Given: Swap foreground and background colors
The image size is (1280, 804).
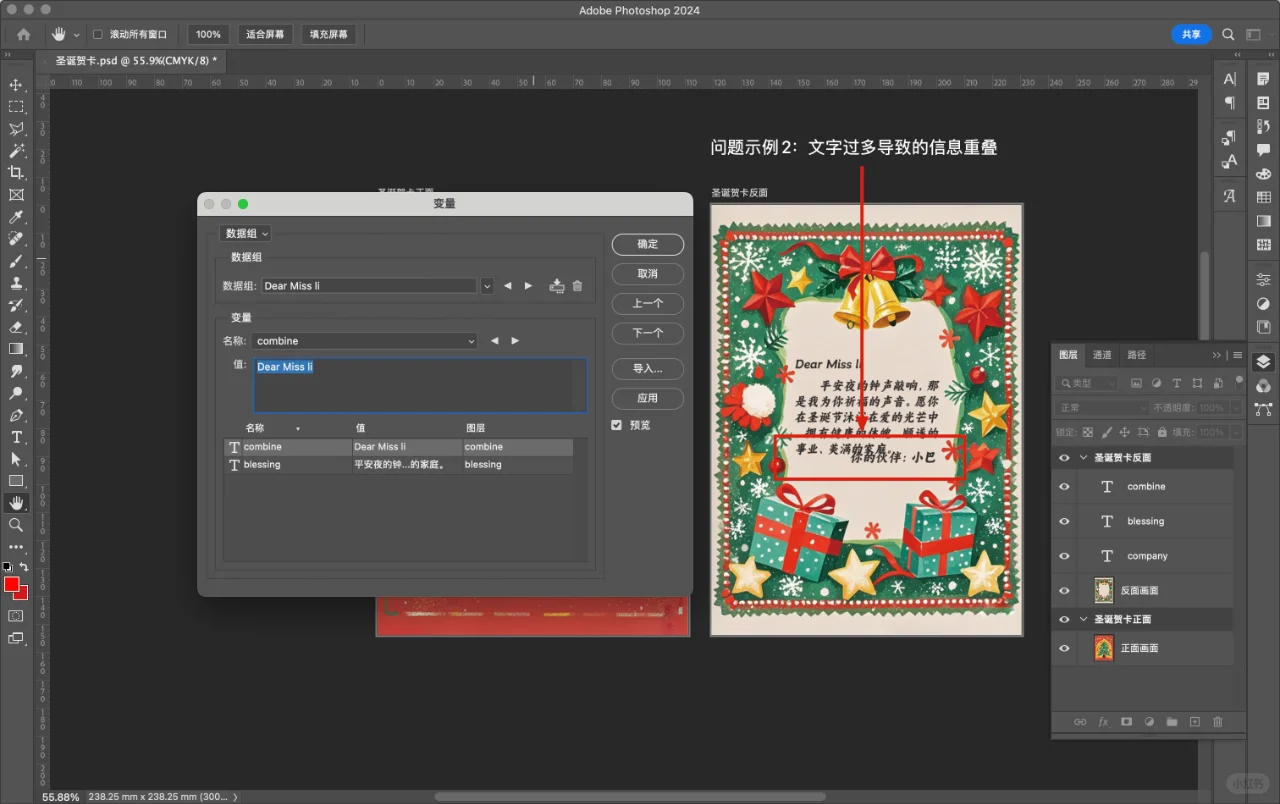Looking at the screenshot, I should 24,567.
